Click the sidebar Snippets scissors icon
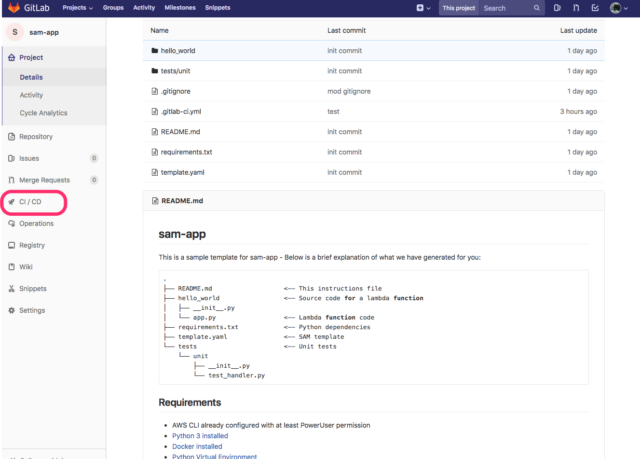 (x=11, y=288)
